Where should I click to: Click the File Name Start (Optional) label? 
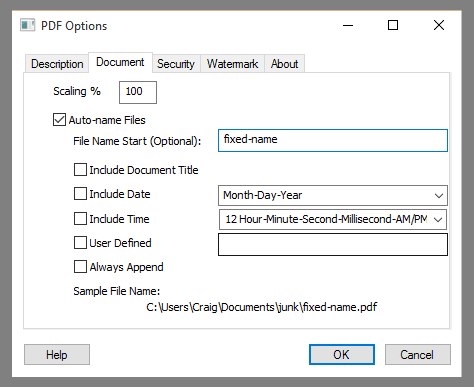[137, 141]
